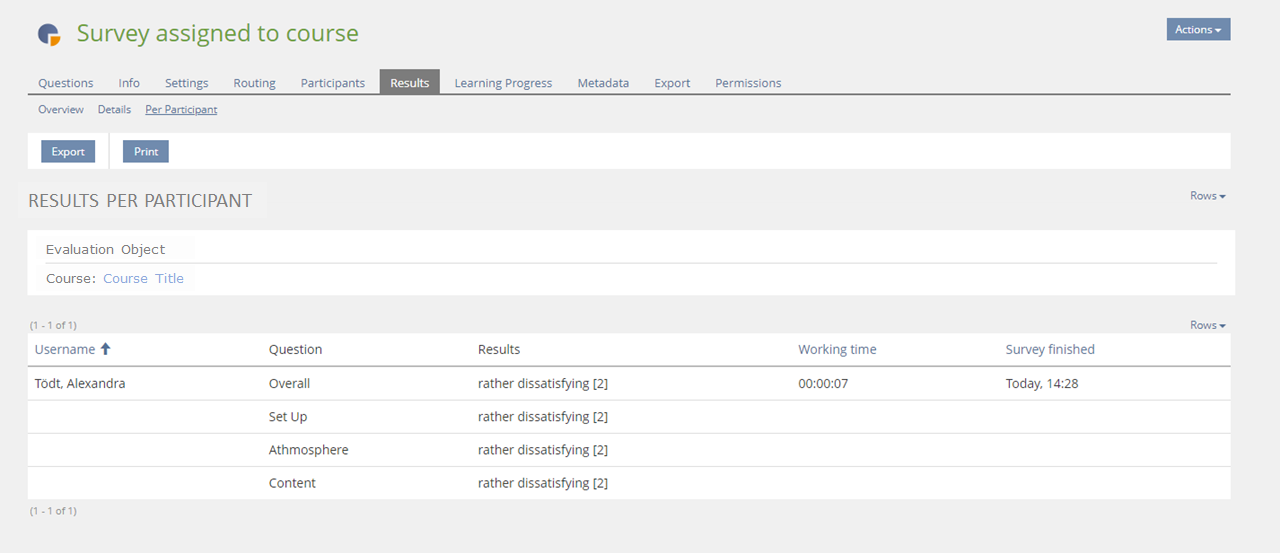Screen dimensions: 1280x553
Task: Open the Info tab
Action: click(129, 83)
